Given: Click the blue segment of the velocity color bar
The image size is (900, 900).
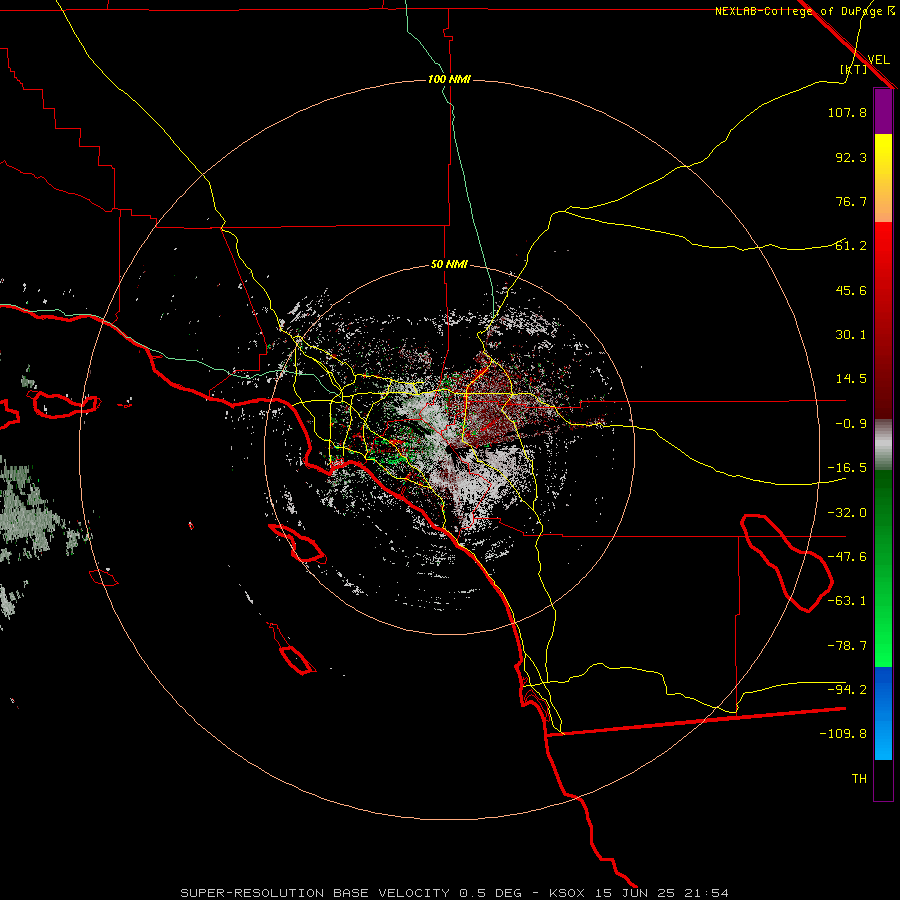Looking at the screenshot, I should [x=883, y=713].
